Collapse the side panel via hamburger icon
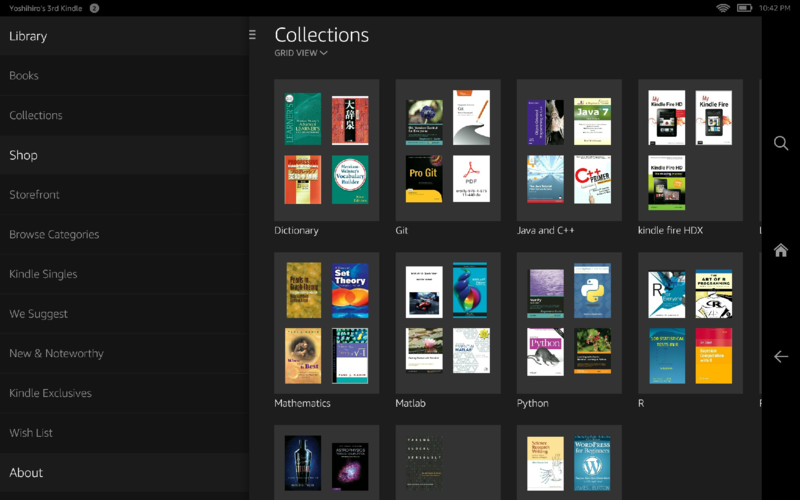 coord(253,35)
